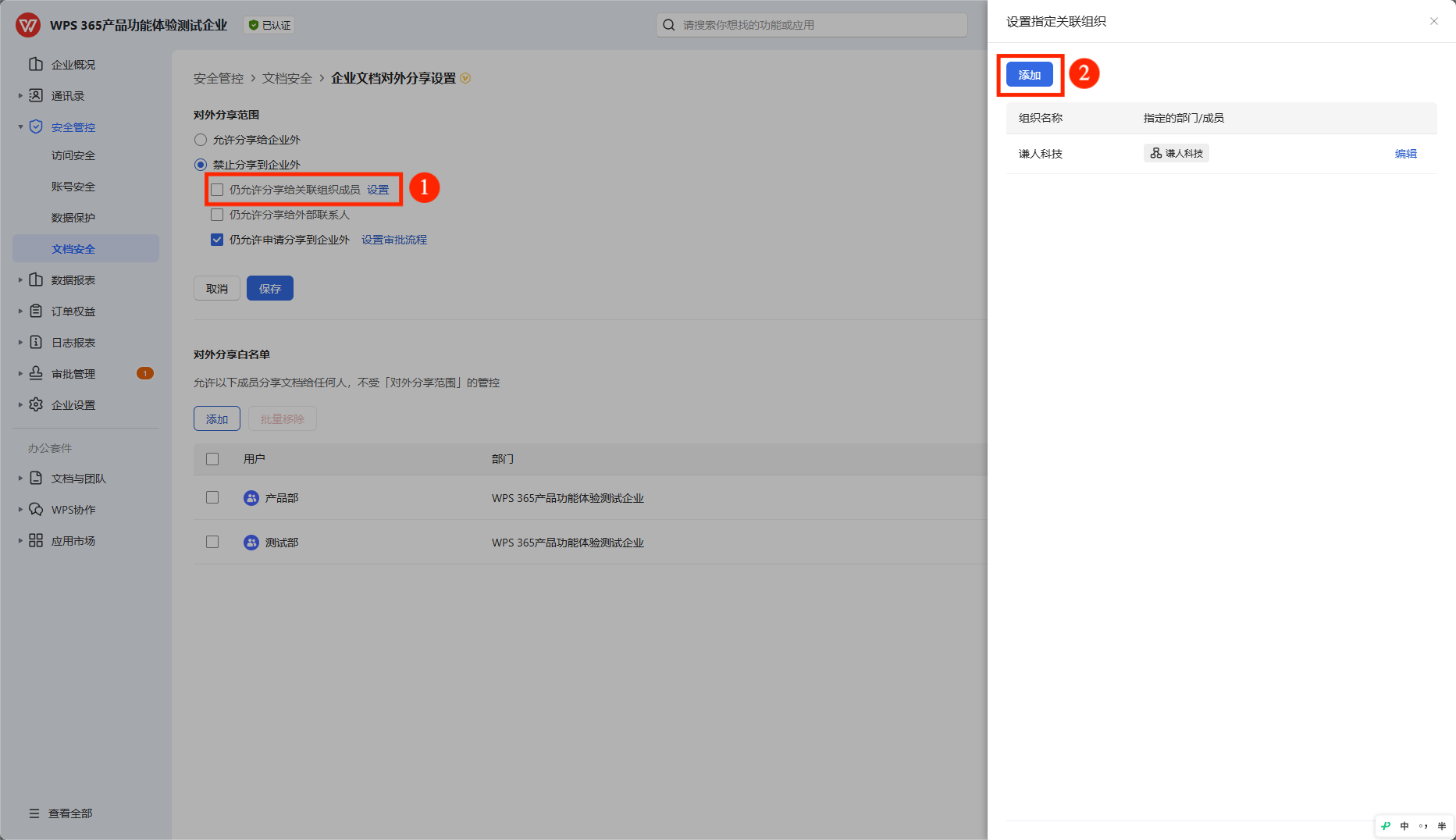Click the 测试部 group avatar icon

[251, 543]
